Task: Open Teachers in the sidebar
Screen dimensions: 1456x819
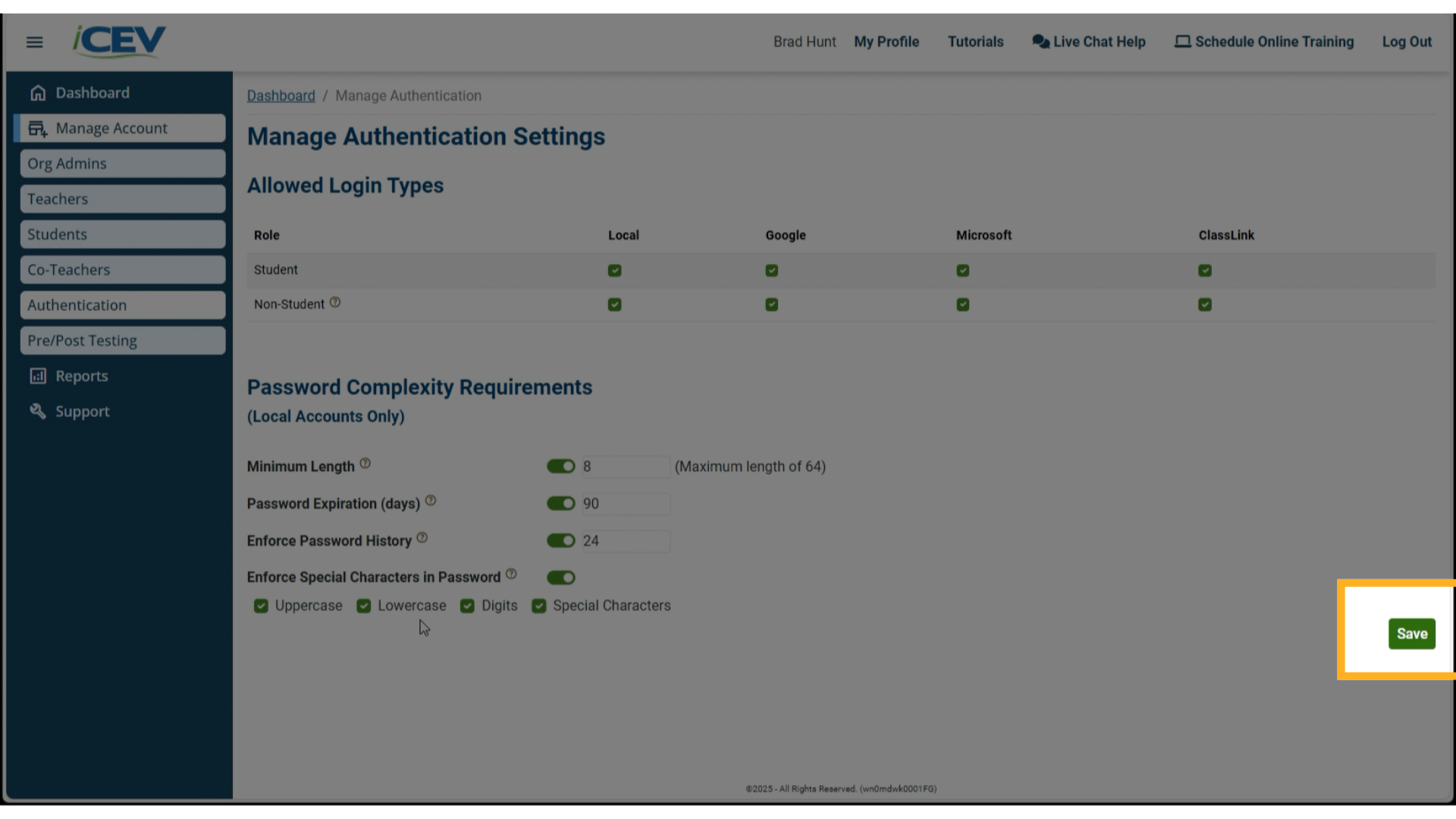Action: (x=123, y=199)
